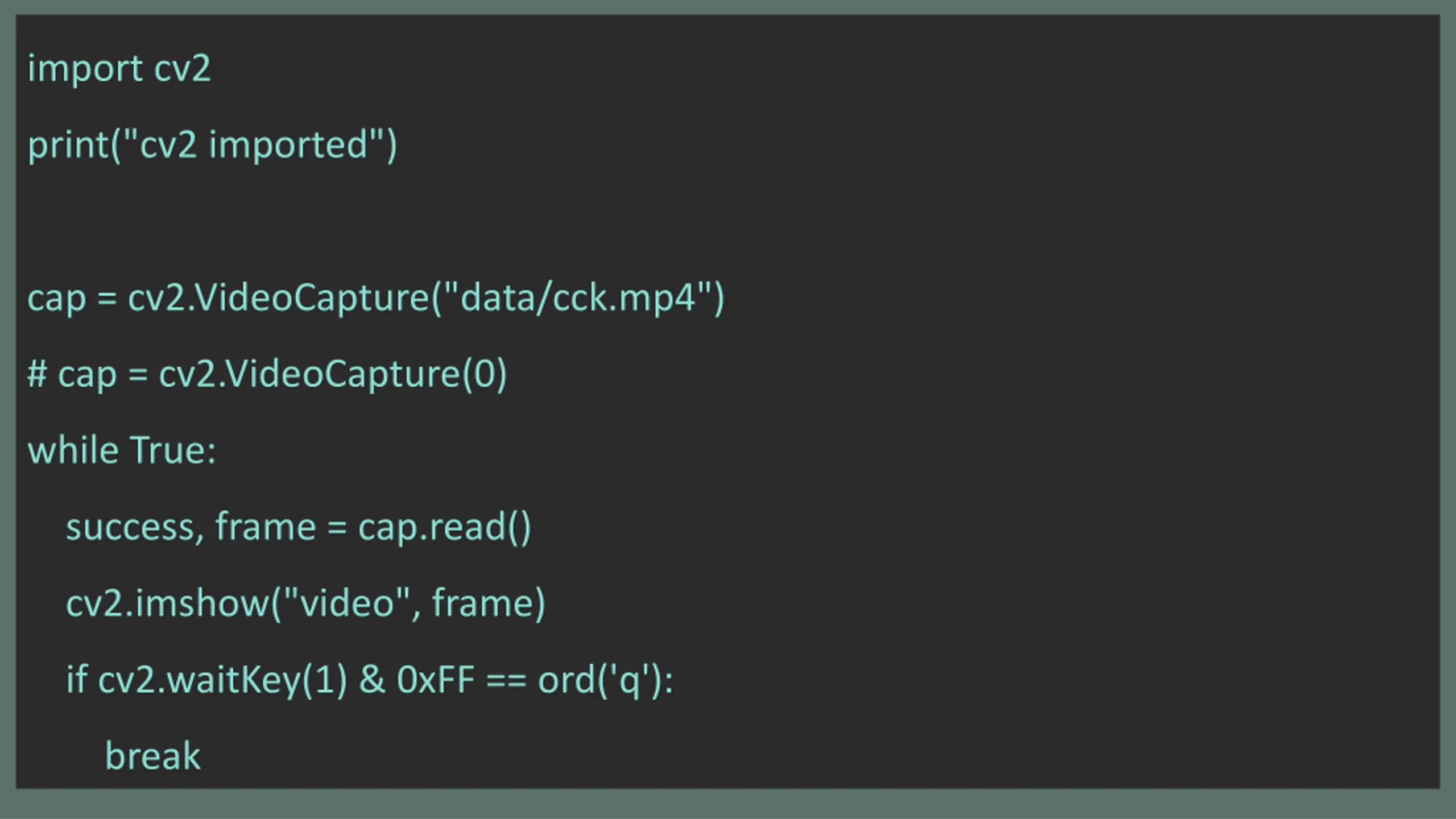Click the print("cv2 imported") line
The width and height of the screenshot is (1456, 819).
pos(212,146)
